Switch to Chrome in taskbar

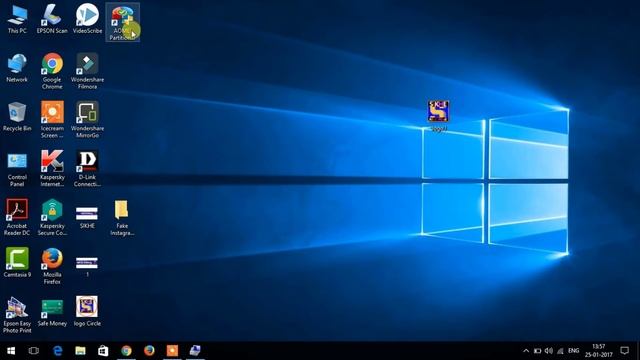tap(126, 351)
